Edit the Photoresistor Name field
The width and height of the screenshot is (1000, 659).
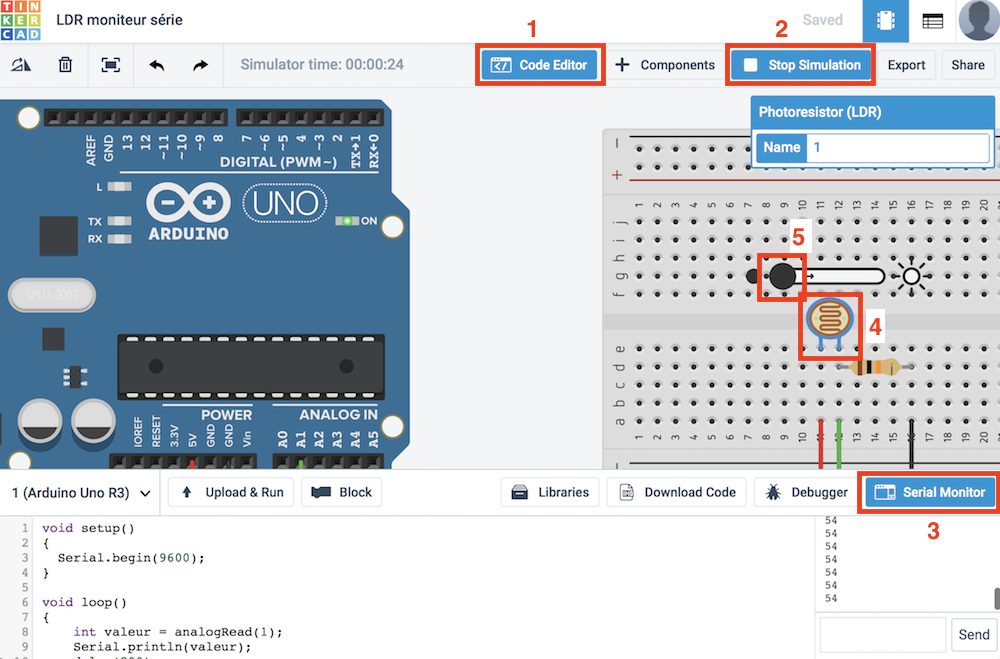(x=898, y=147)
